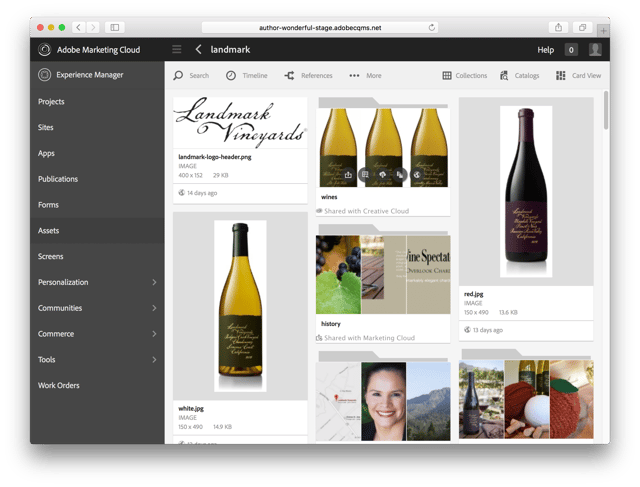The height and width of the screenshot is (487, 640).
Task: Click the Safari browser back button
Action: point(78,27)
